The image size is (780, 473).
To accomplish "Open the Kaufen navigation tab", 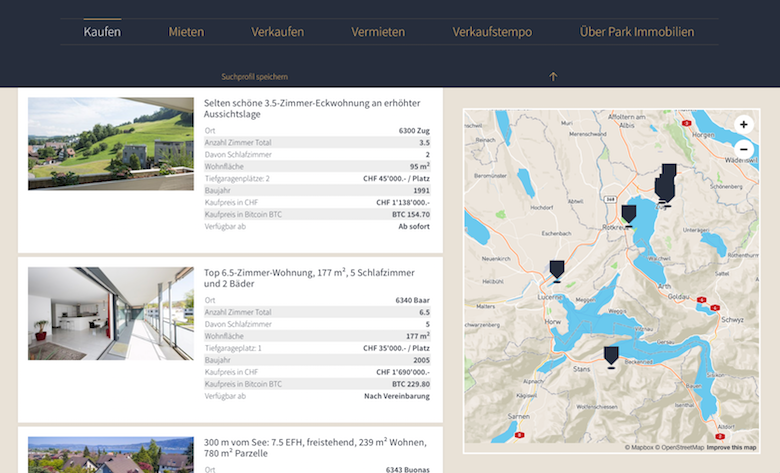I will (x=102, y=32).
